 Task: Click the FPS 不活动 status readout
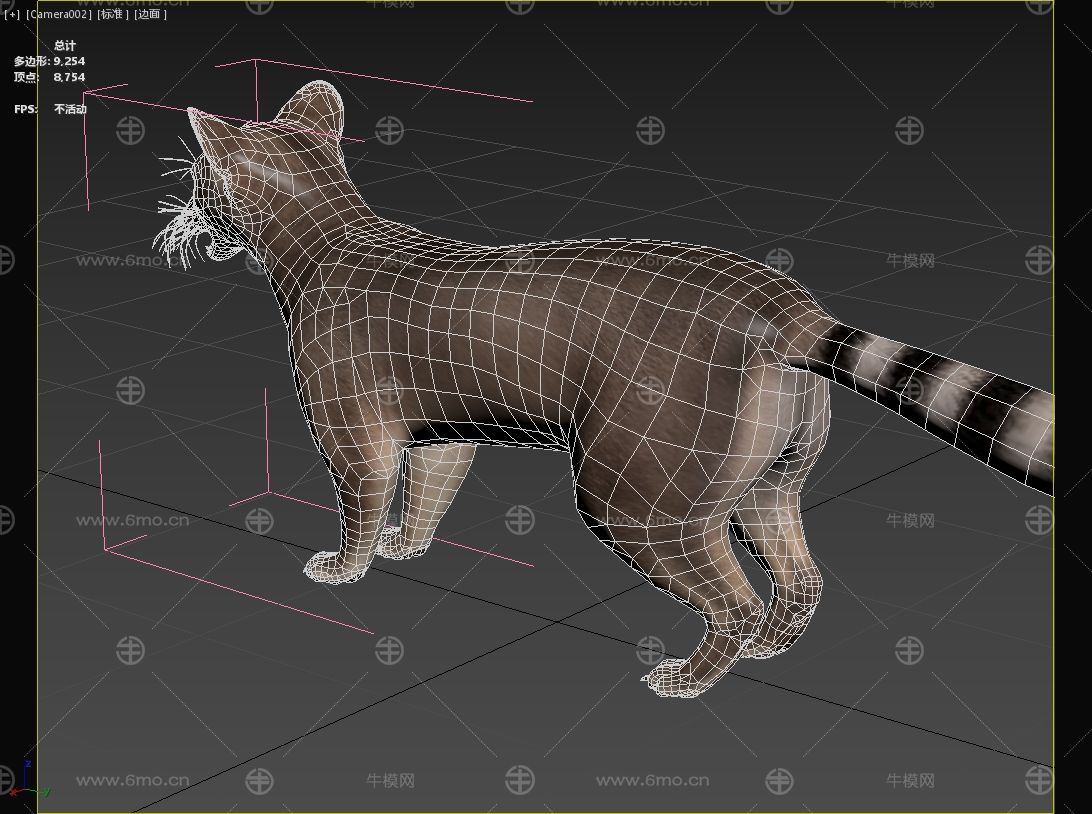(x=70, y=109)
